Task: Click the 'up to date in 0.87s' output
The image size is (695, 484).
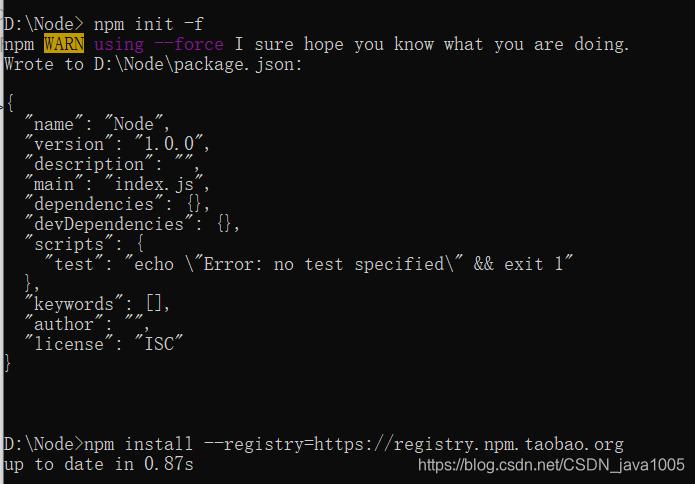Action: [x=98, y=464]
